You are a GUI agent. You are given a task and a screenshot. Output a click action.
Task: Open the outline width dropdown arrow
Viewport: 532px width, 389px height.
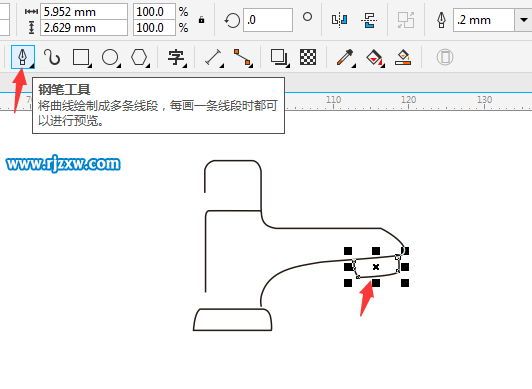point(524,20)
